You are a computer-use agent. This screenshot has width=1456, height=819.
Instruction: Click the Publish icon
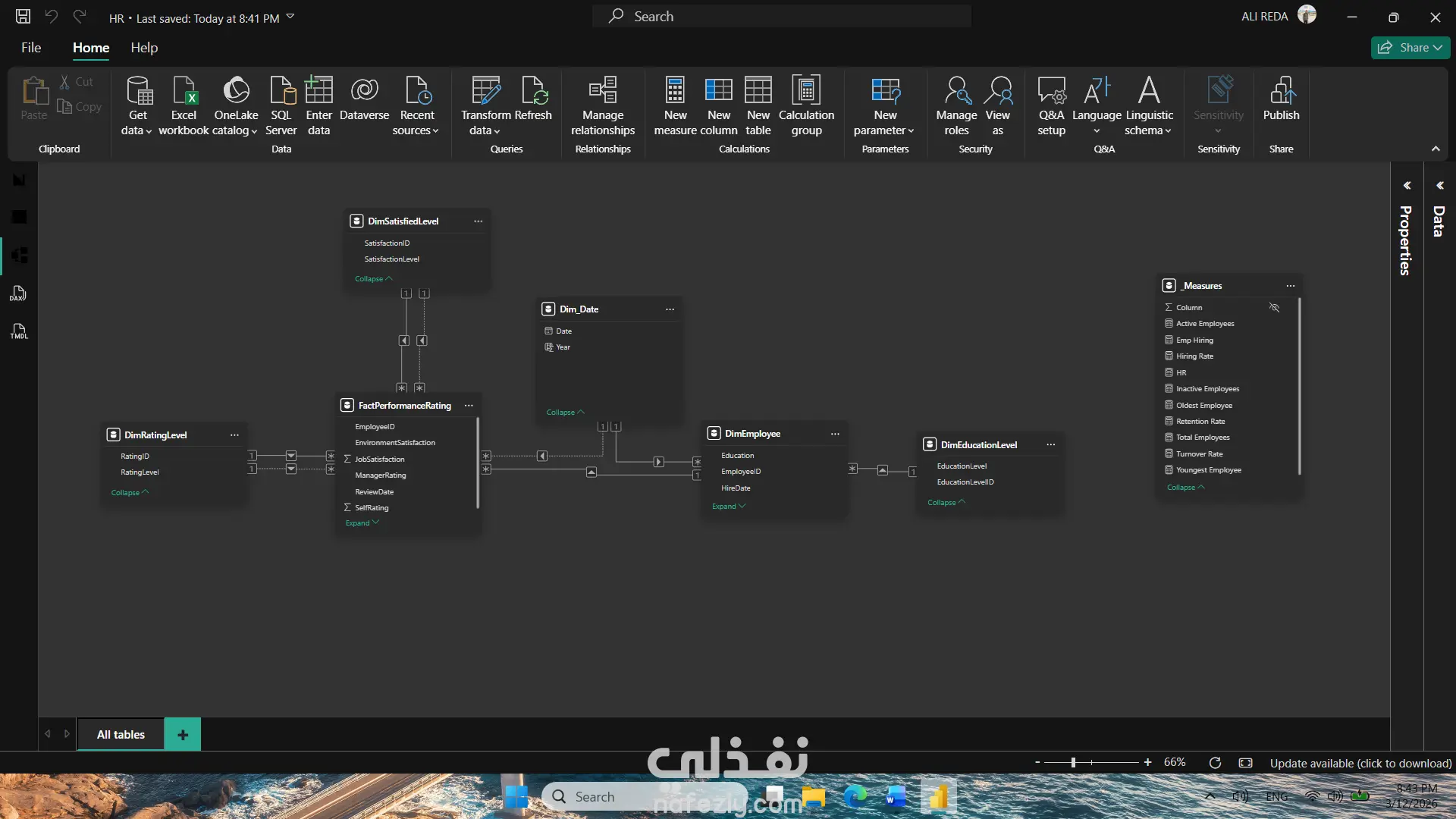[x=1281, y=91]
